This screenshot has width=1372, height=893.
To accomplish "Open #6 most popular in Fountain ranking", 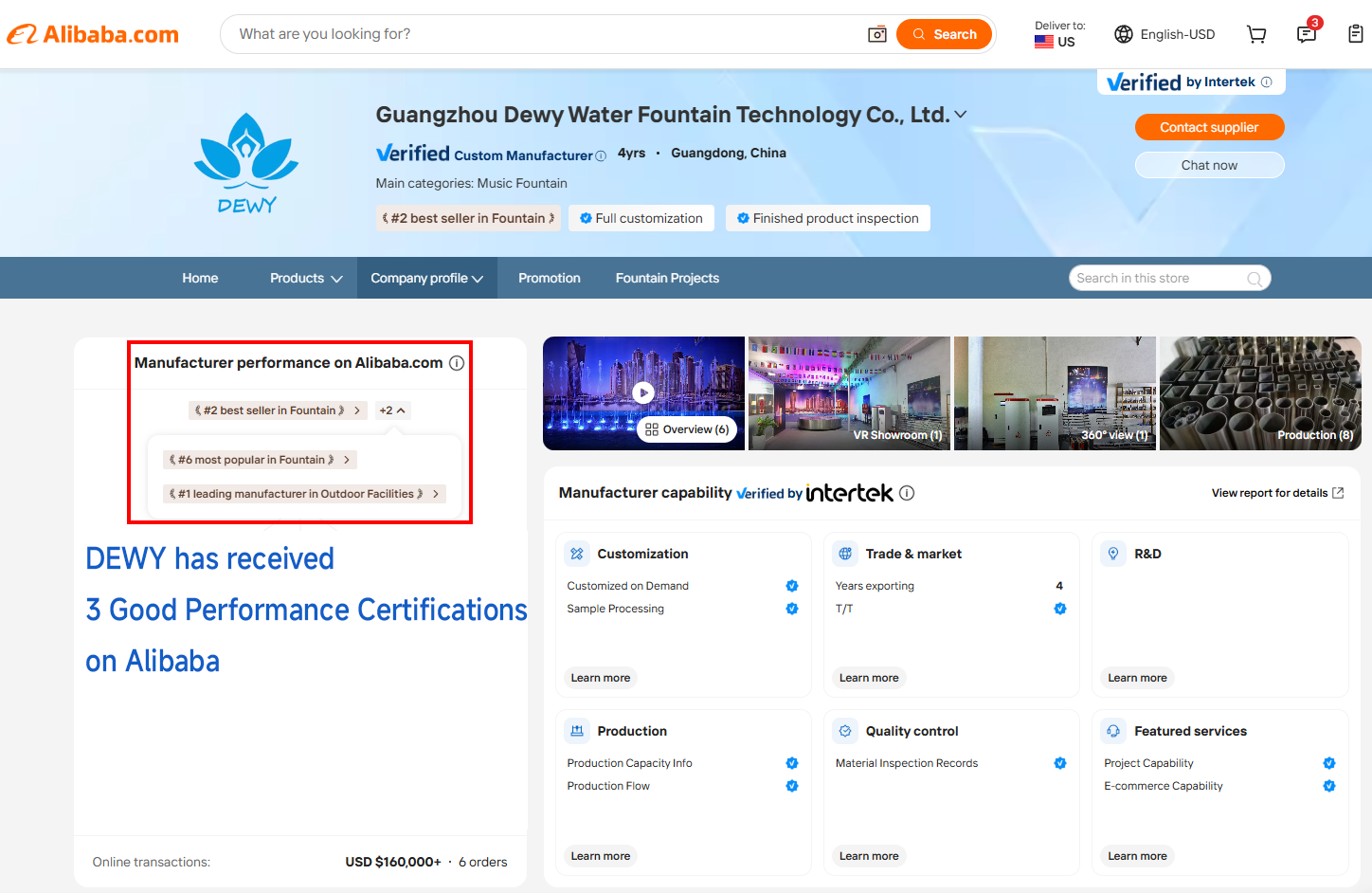I will 260,460.
